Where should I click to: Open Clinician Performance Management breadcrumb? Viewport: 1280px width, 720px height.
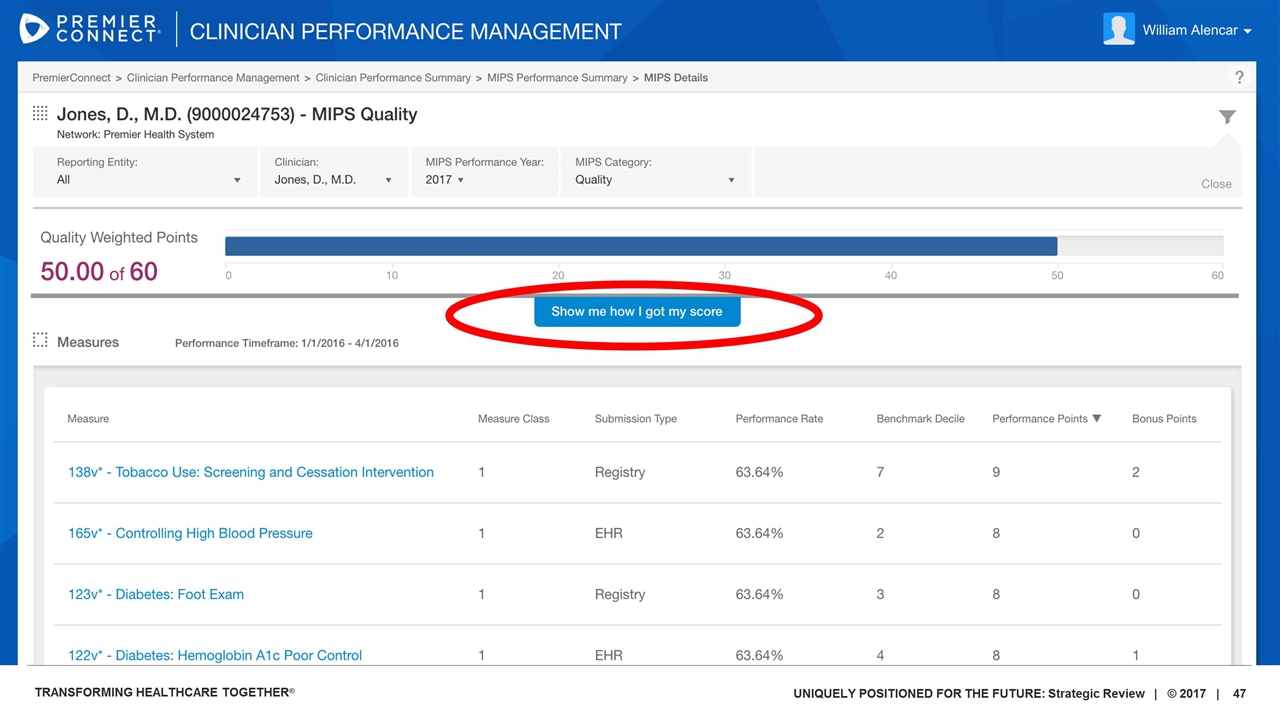[213, 78]
